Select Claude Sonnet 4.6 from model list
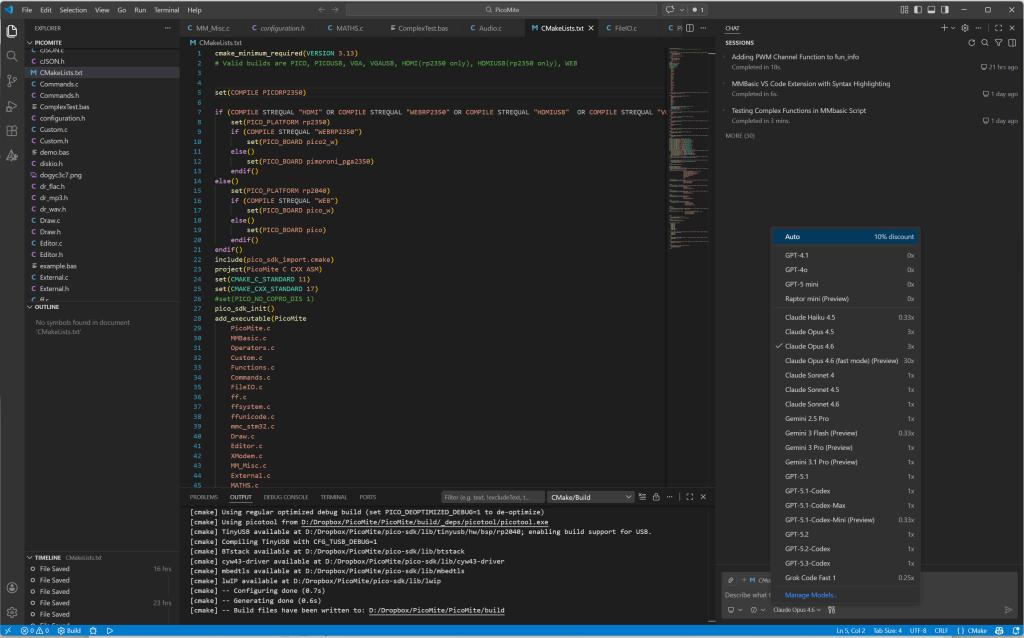The width and height of the screenshot is (1024, 638). click(812, 404)
